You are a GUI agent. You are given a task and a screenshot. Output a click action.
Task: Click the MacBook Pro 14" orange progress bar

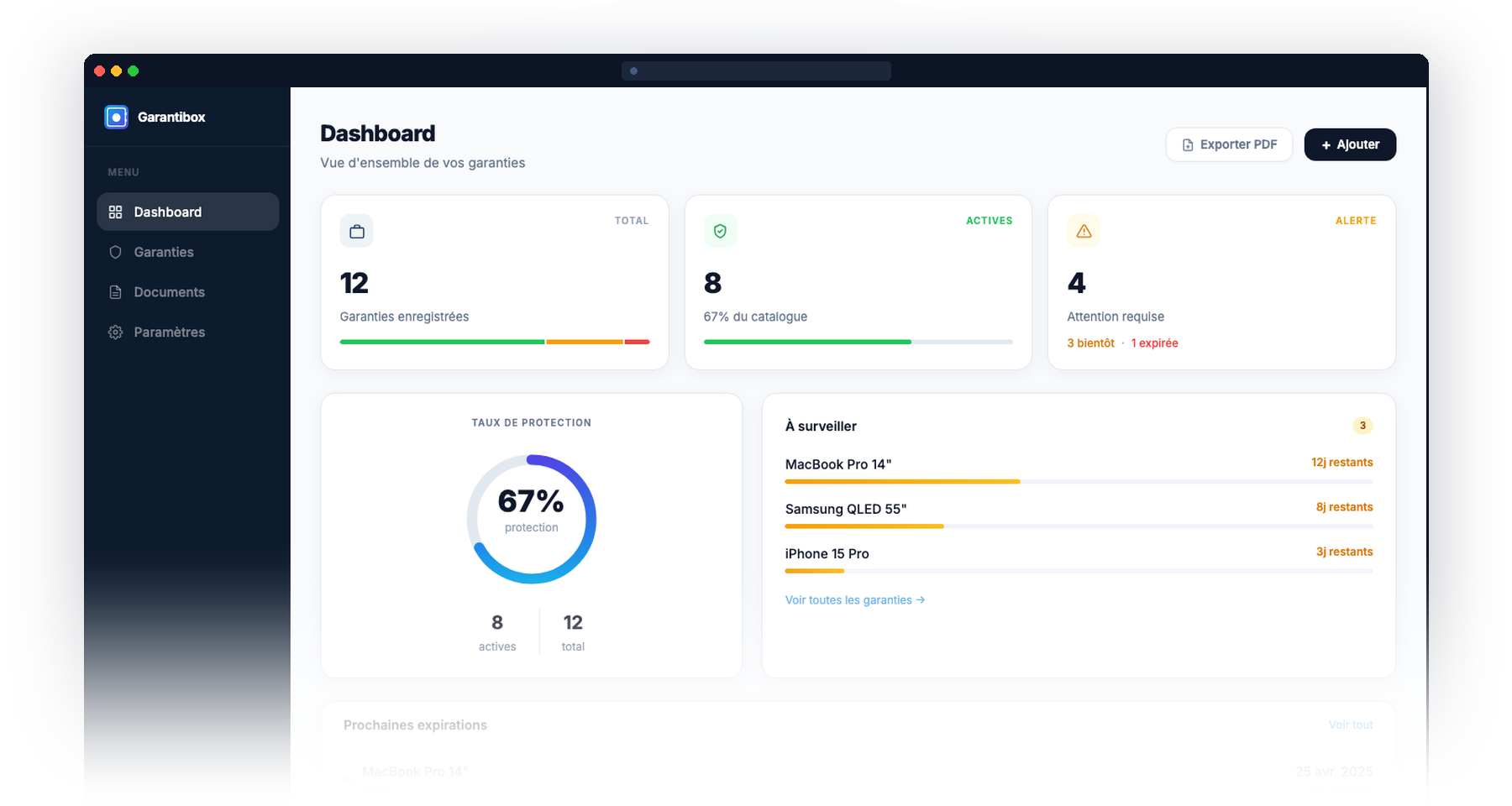[1079, 482]
